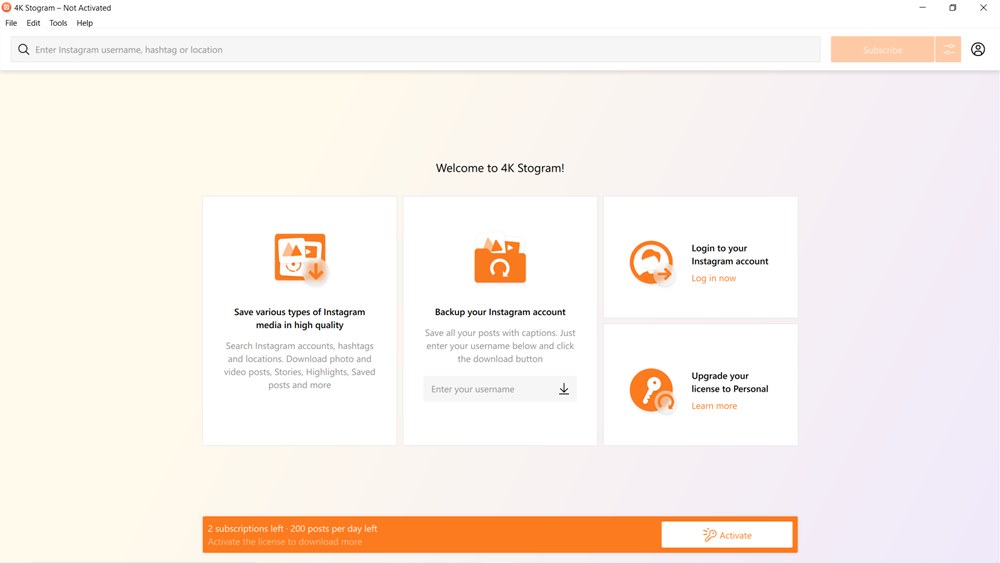Follow the Log in now link
This screenshot has height=563, width=1000.
coord(713,279)
